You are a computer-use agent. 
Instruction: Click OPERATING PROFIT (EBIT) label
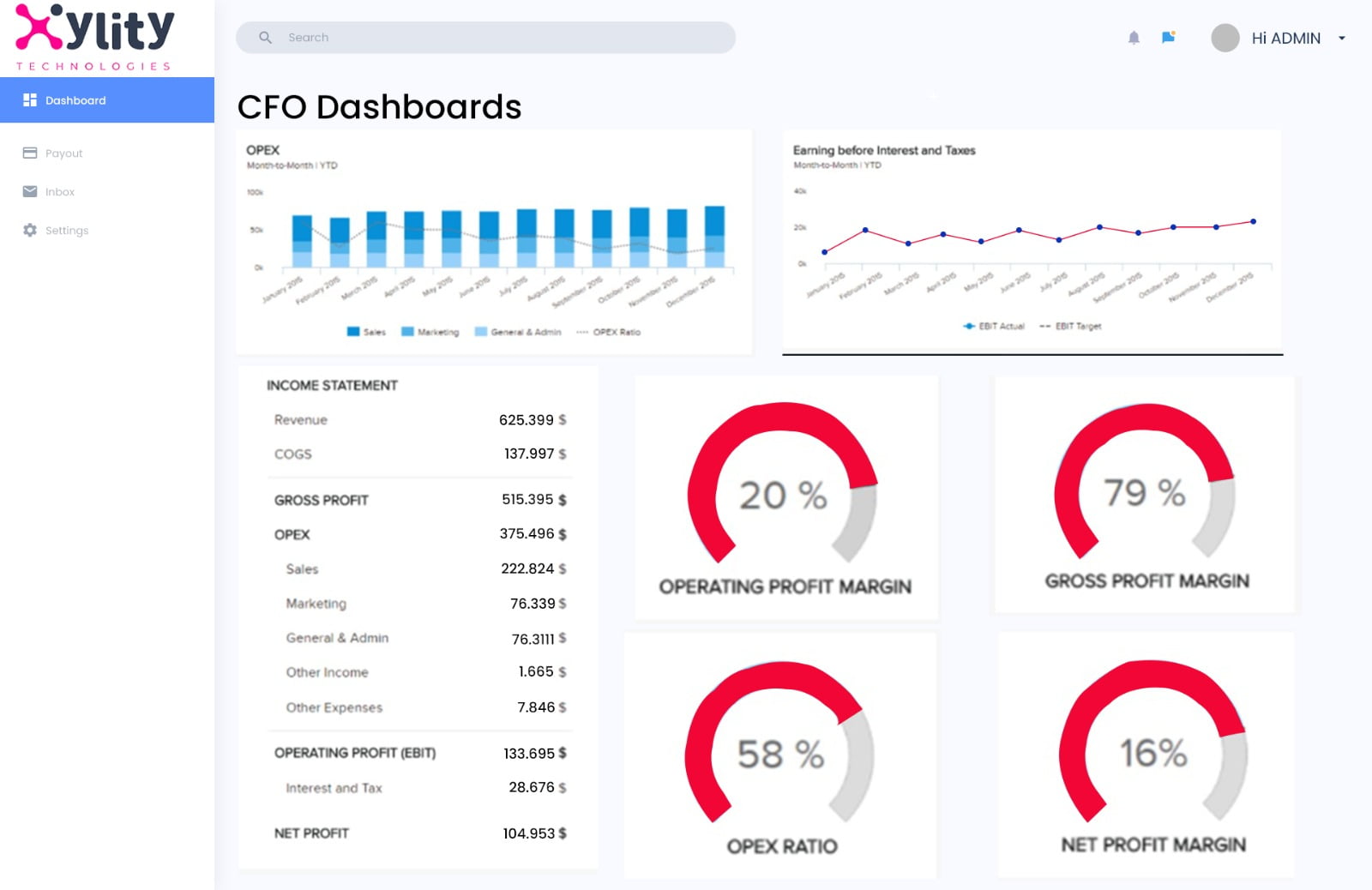tap(355, 753)
